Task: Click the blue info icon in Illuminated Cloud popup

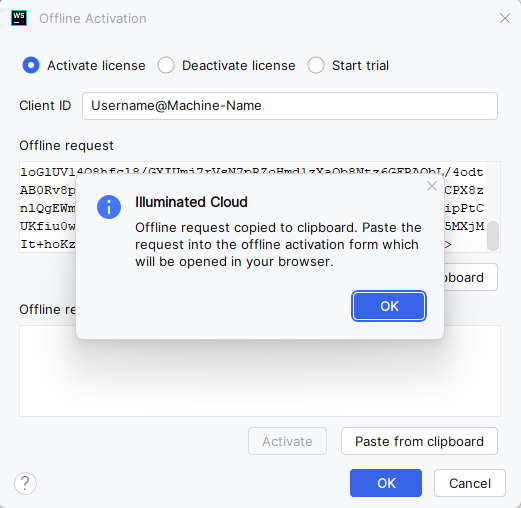Action: tap(109, 207)
